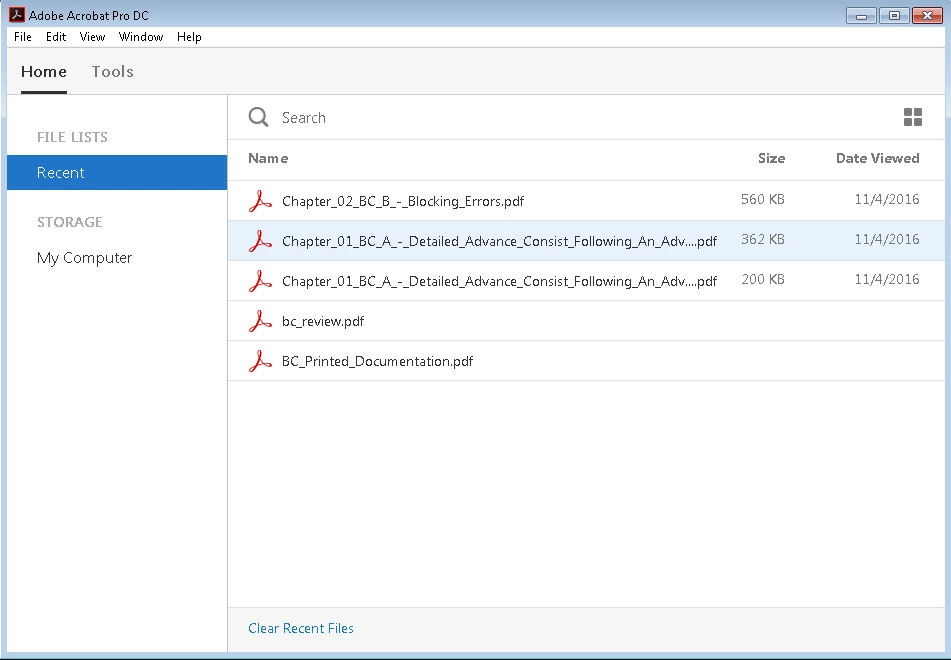Click the 200 KB size value
The width and height of the screenshot is (951, 660).
[763, 279]
